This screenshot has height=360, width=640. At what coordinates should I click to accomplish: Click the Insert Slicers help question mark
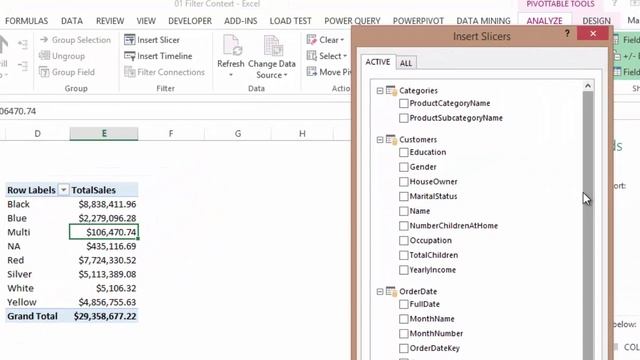point(567,34)
